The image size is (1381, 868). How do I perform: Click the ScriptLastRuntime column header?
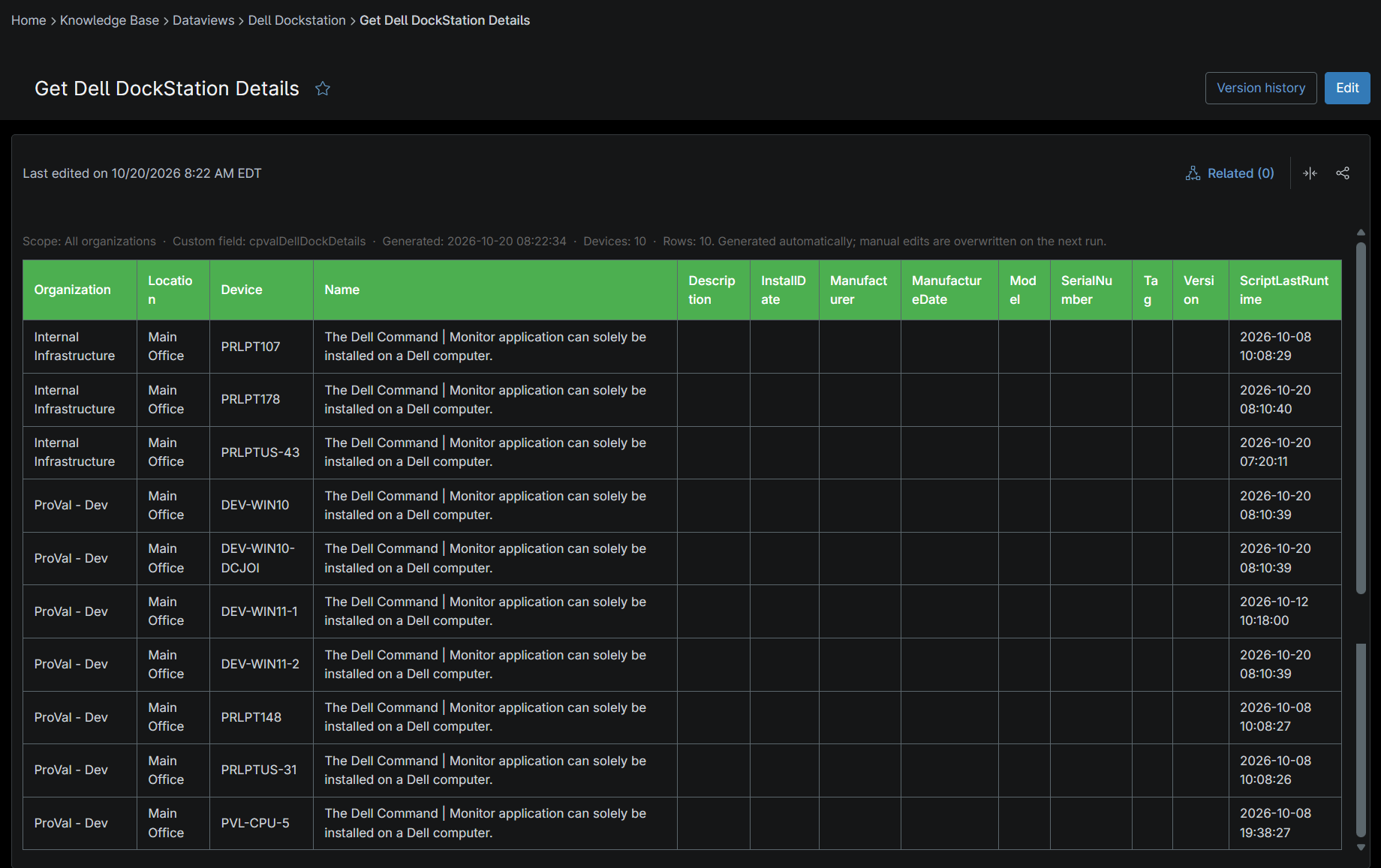pyautogui.click(x=1284, y=290)
